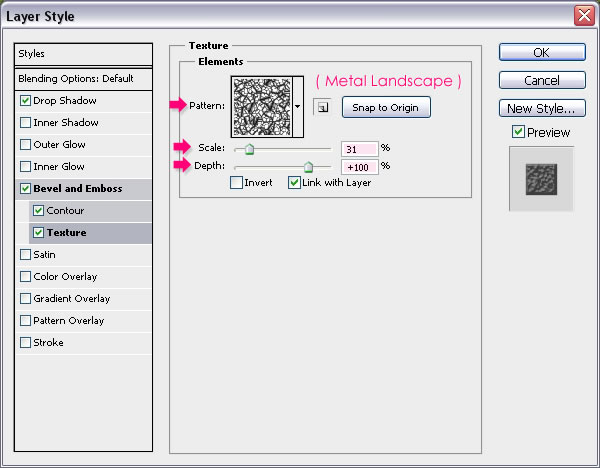This screenshot has height=468, width=600.
Task: Select the Drop Shadow label
Action: [x=65, y=101]
